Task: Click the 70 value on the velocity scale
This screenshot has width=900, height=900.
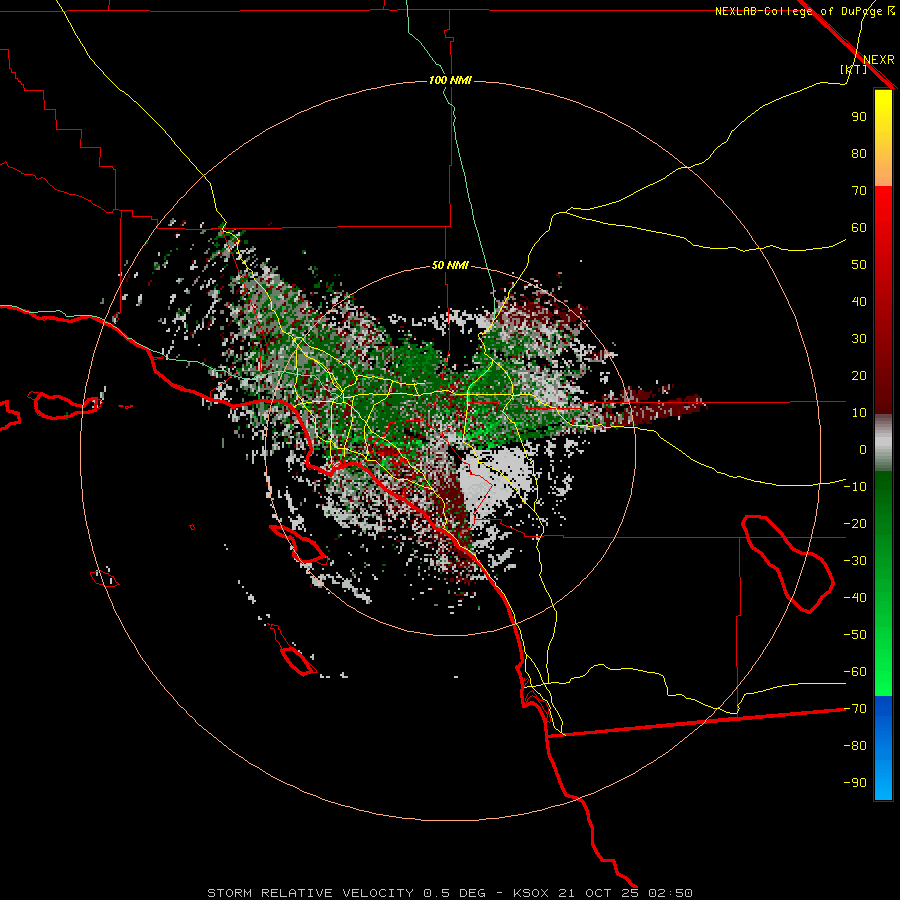Action: pyautogui.click(x=859, y=191)
